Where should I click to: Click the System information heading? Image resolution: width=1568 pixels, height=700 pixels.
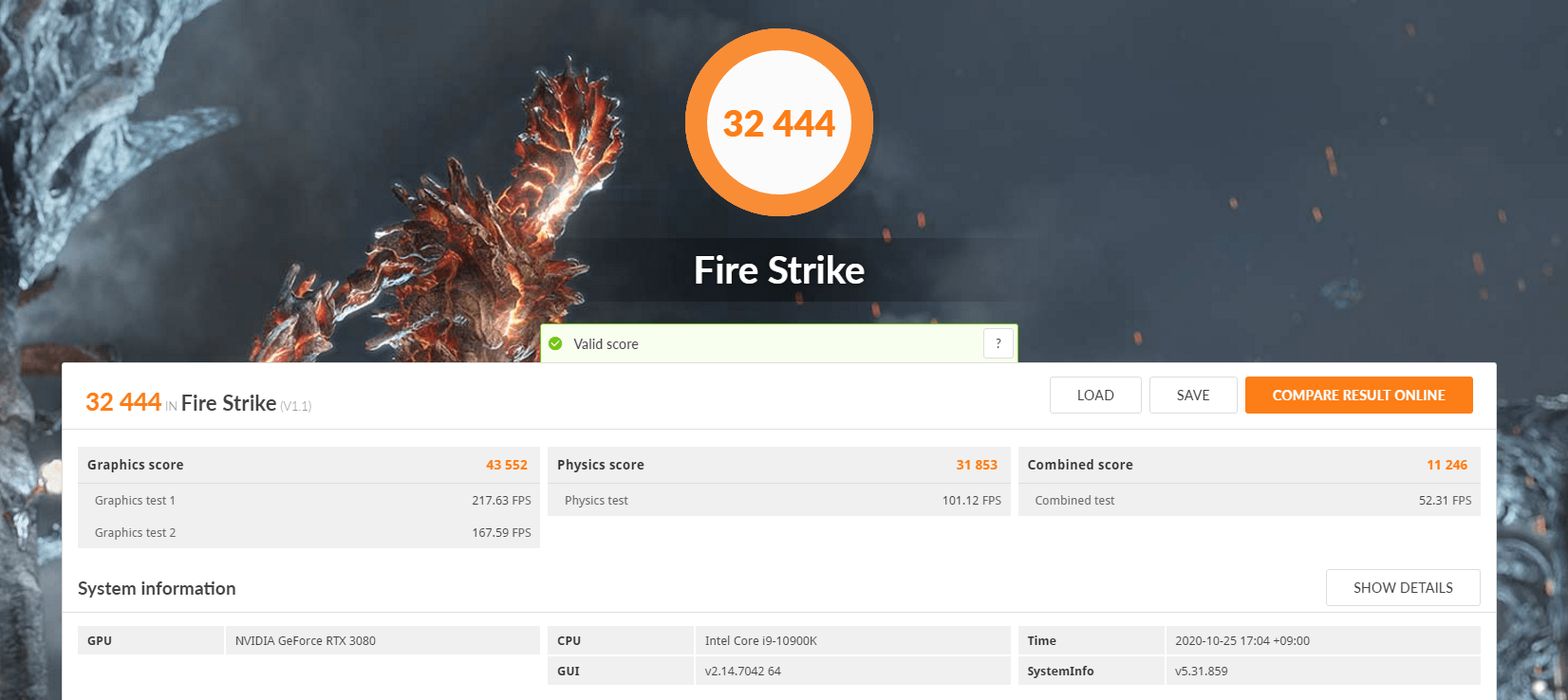pos(157,588)
